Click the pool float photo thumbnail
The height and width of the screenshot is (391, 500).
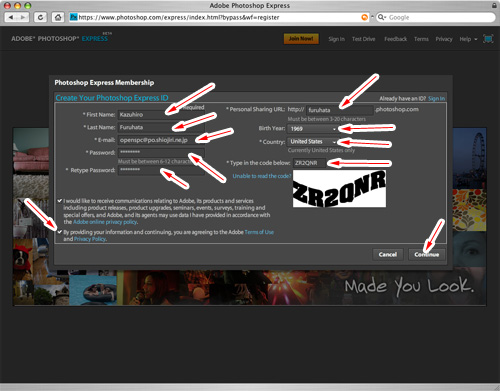(93, 289)
